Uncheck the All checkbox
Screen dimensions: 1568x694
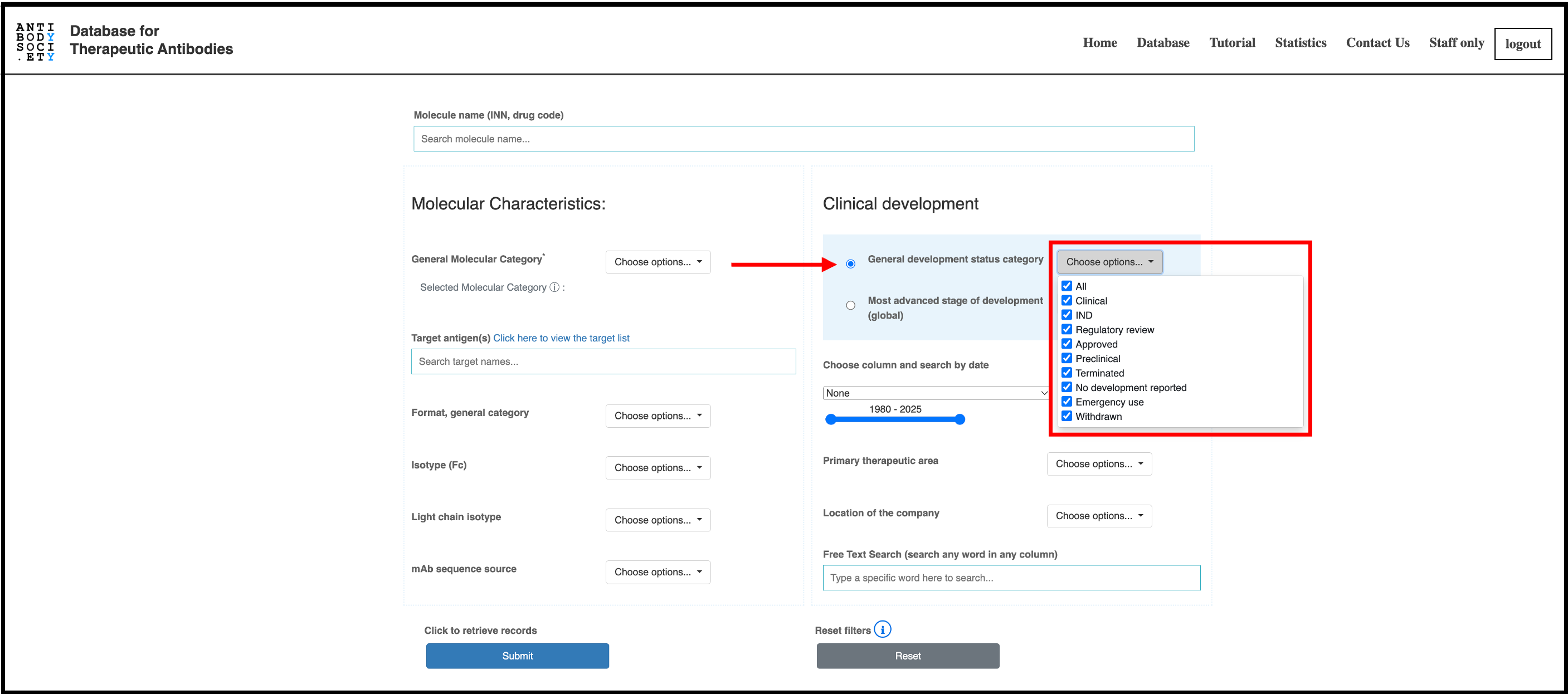(1067, 286)
